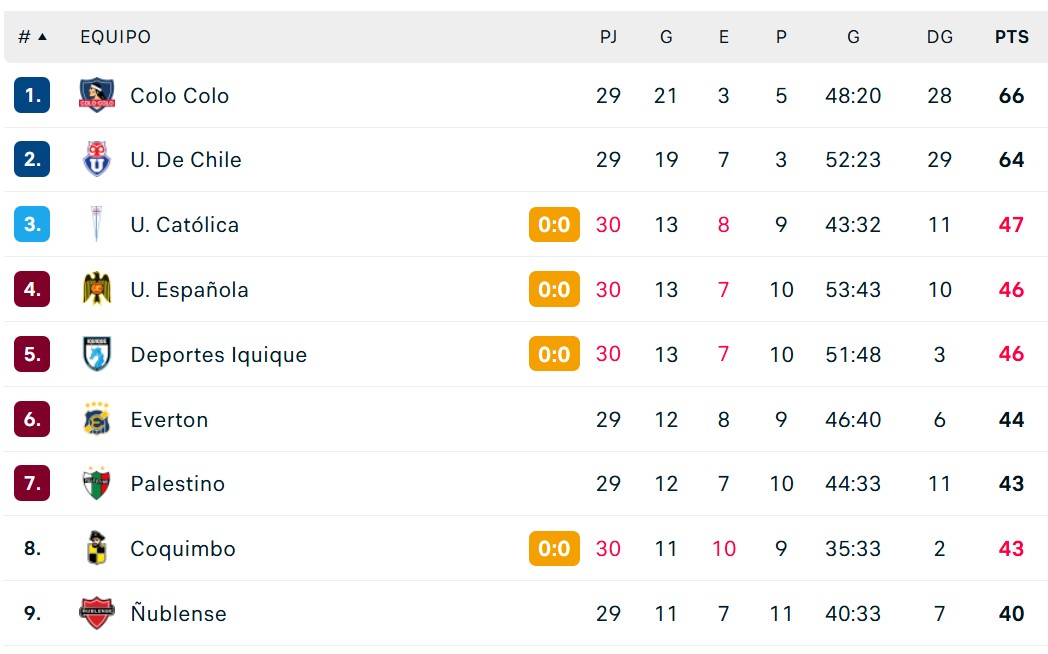Click the Everton team crest
This screenshot has height=654, width=1048.
point(97,419)
